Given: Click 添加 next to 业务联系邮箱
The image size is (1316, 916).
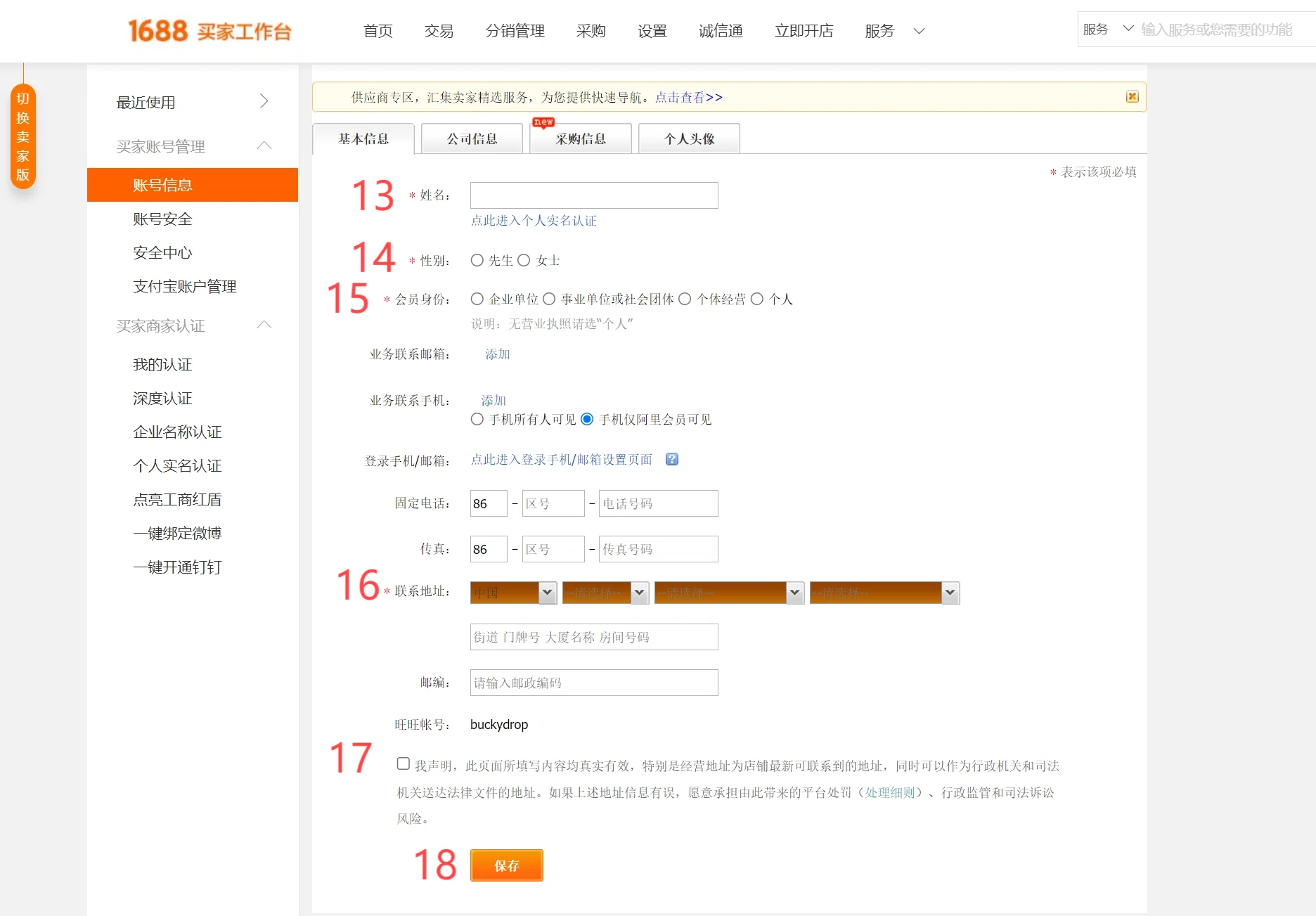Looking at the screenshot, I should point(498,354).
